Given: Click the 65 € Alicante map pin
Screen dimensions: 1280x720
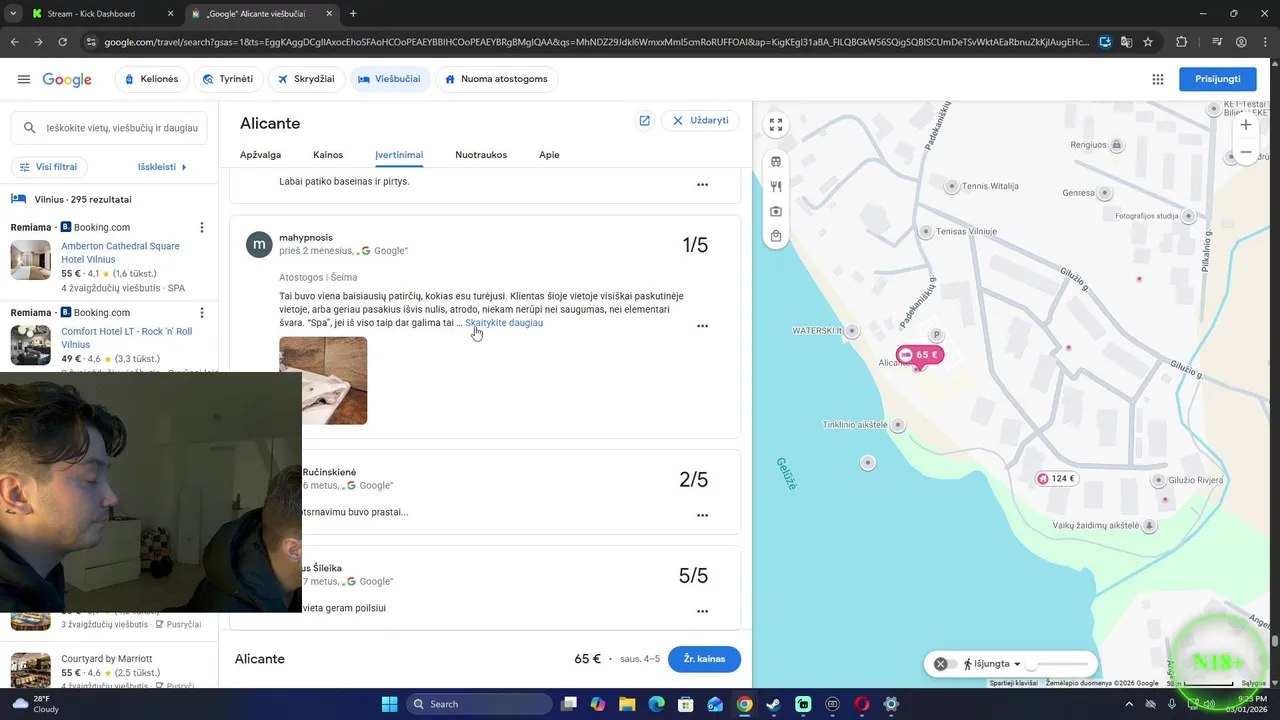Looking at the screenshot, I should coord(919,355).
